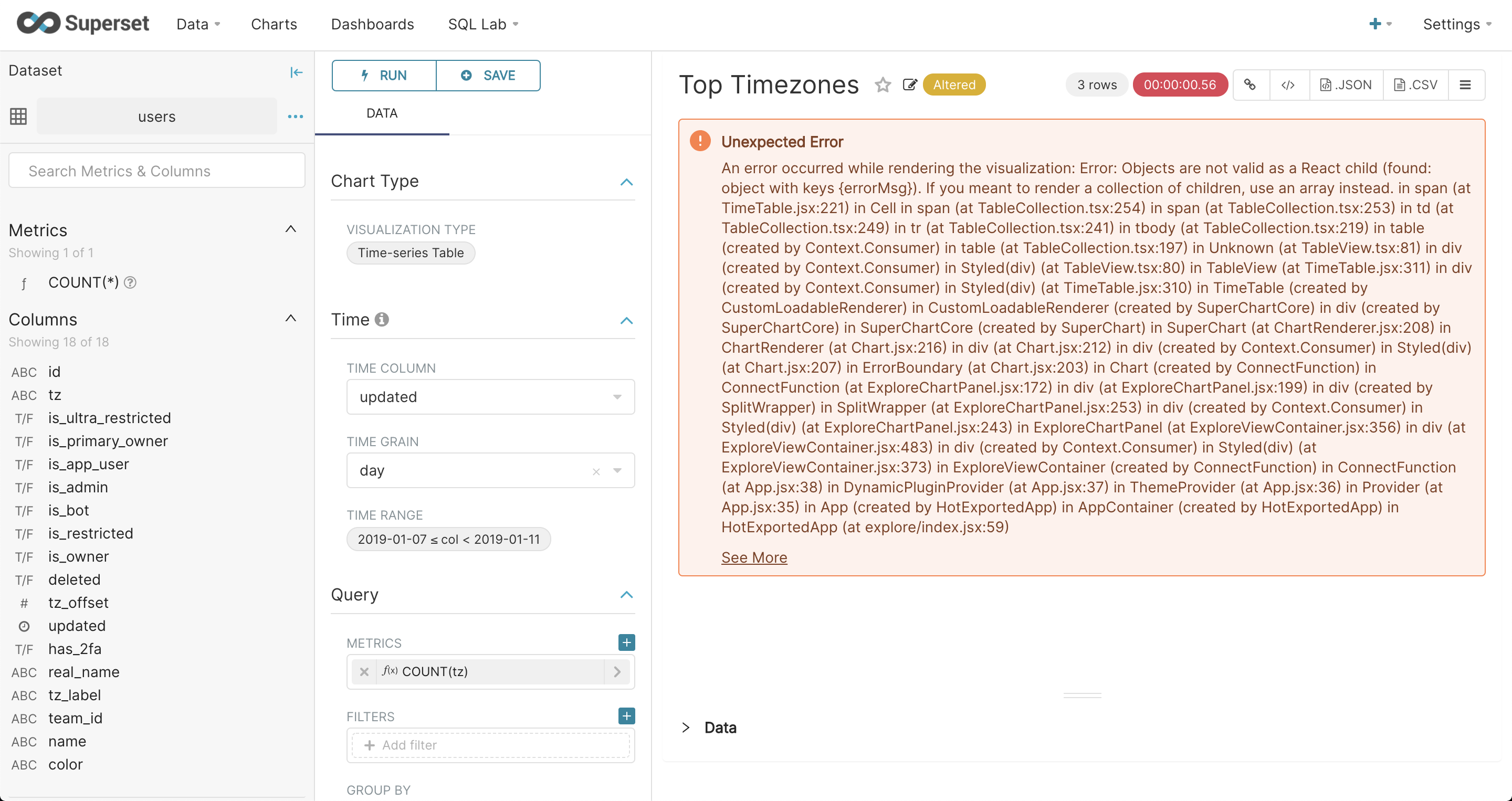The image size is (1512, 801).
Task: Copy chart permalink via link icon
Action: 1250,85
